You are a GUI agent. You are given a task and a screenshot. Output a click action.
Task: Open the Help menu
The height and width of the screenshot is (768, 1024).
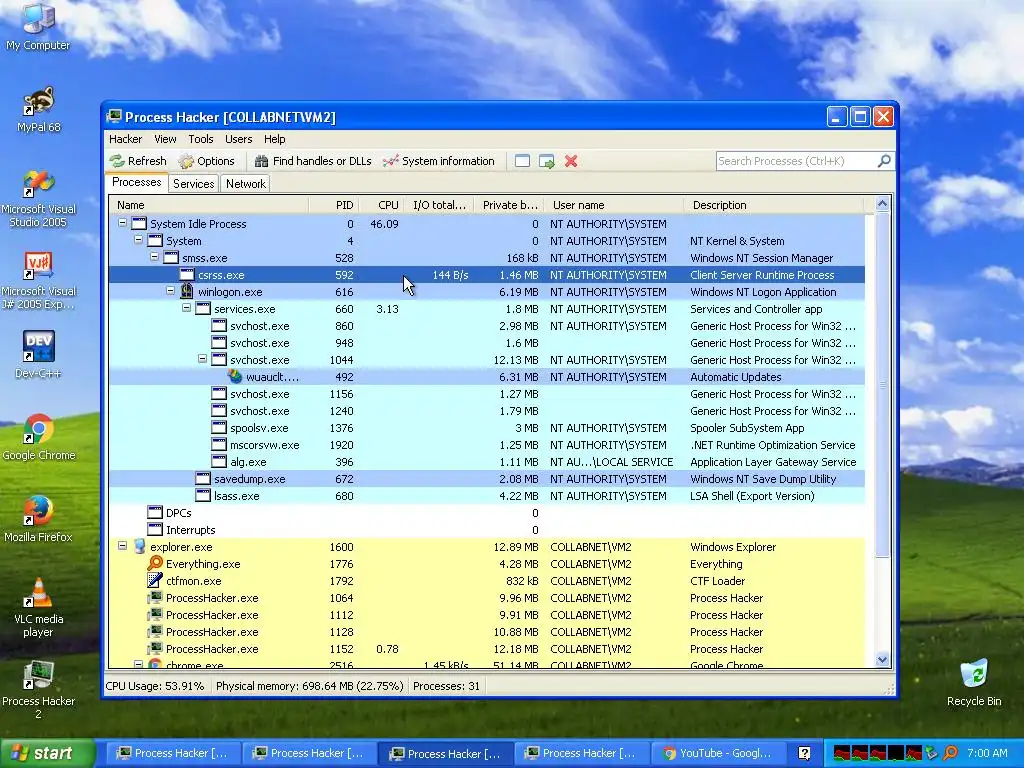(274, 139)
